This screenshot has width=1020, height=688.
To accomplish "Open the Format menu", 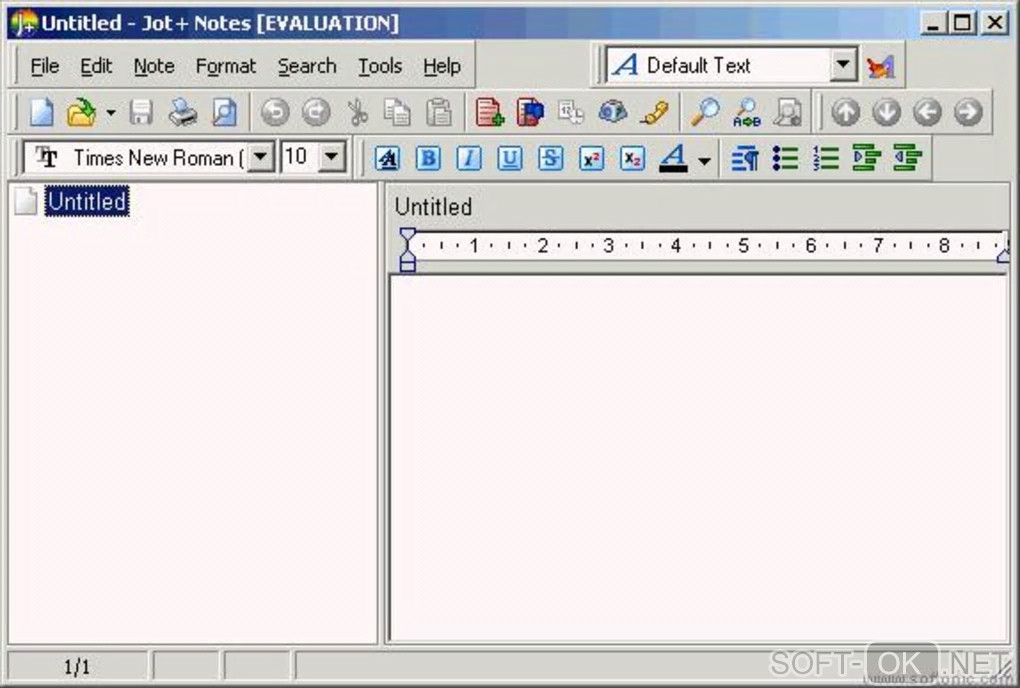I will 226,66.
